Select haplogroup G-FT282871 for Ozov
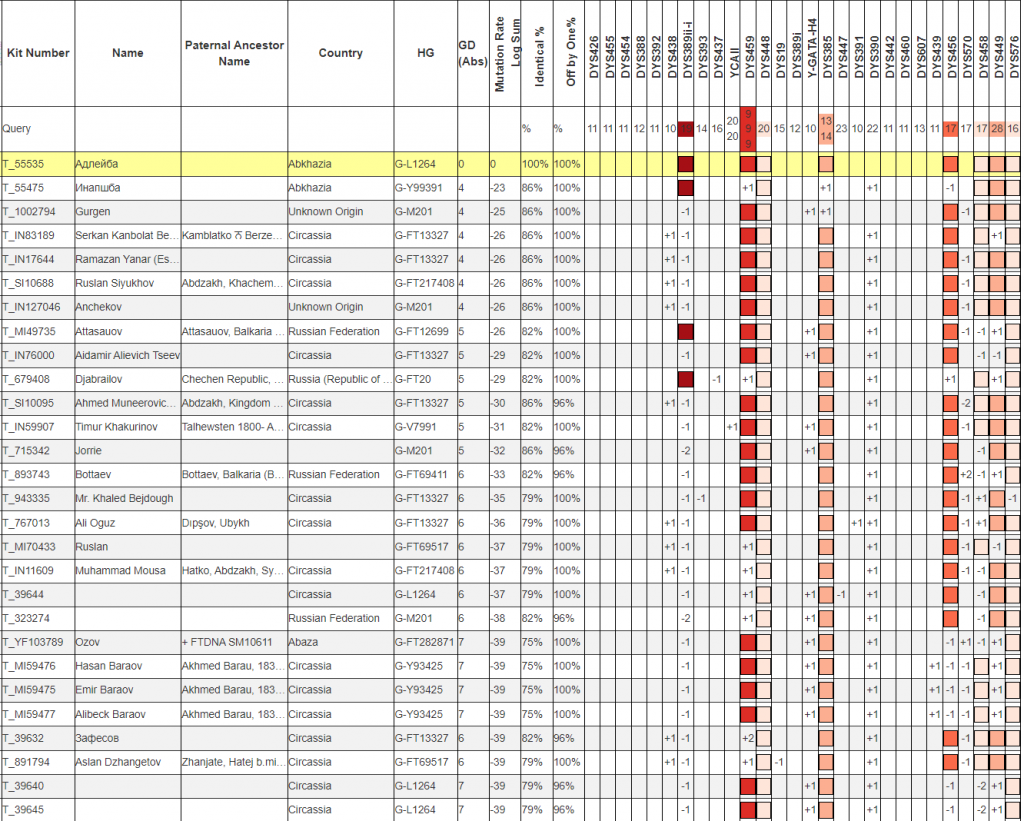 pos(424,642)
